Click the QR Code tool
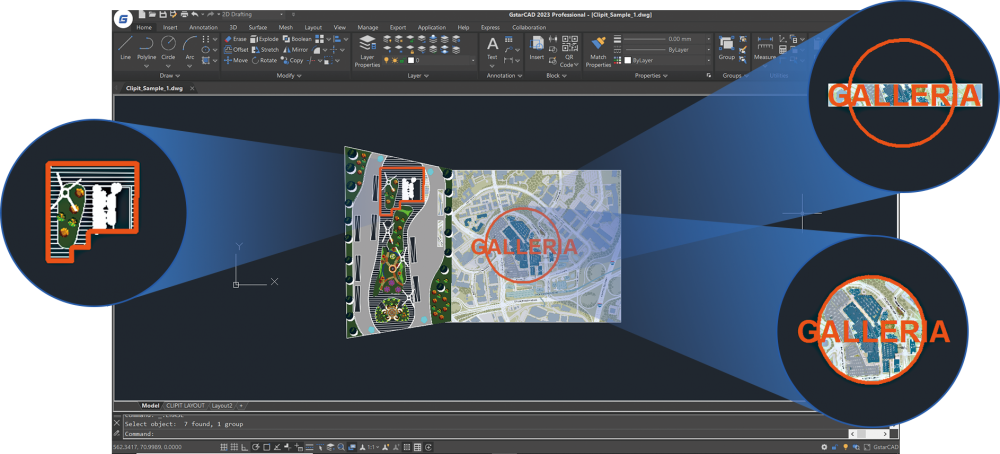 pos(569,51)
